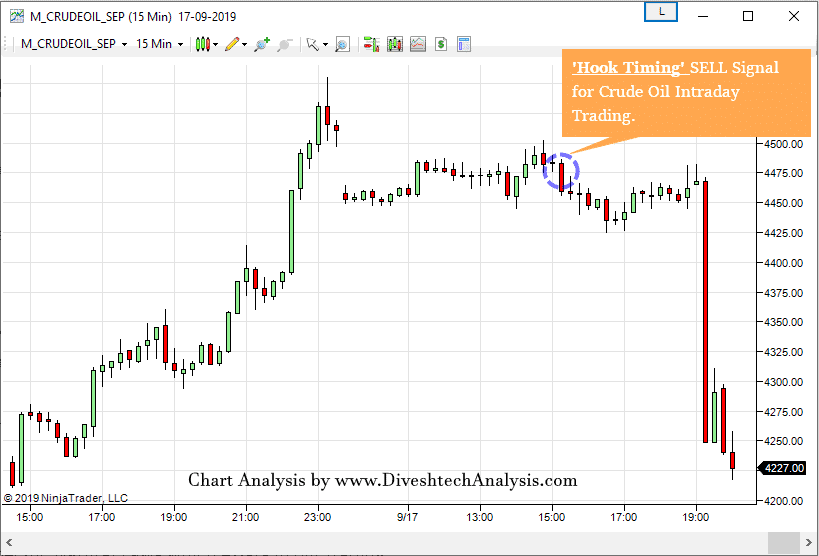Minimize the chart window

703,16
